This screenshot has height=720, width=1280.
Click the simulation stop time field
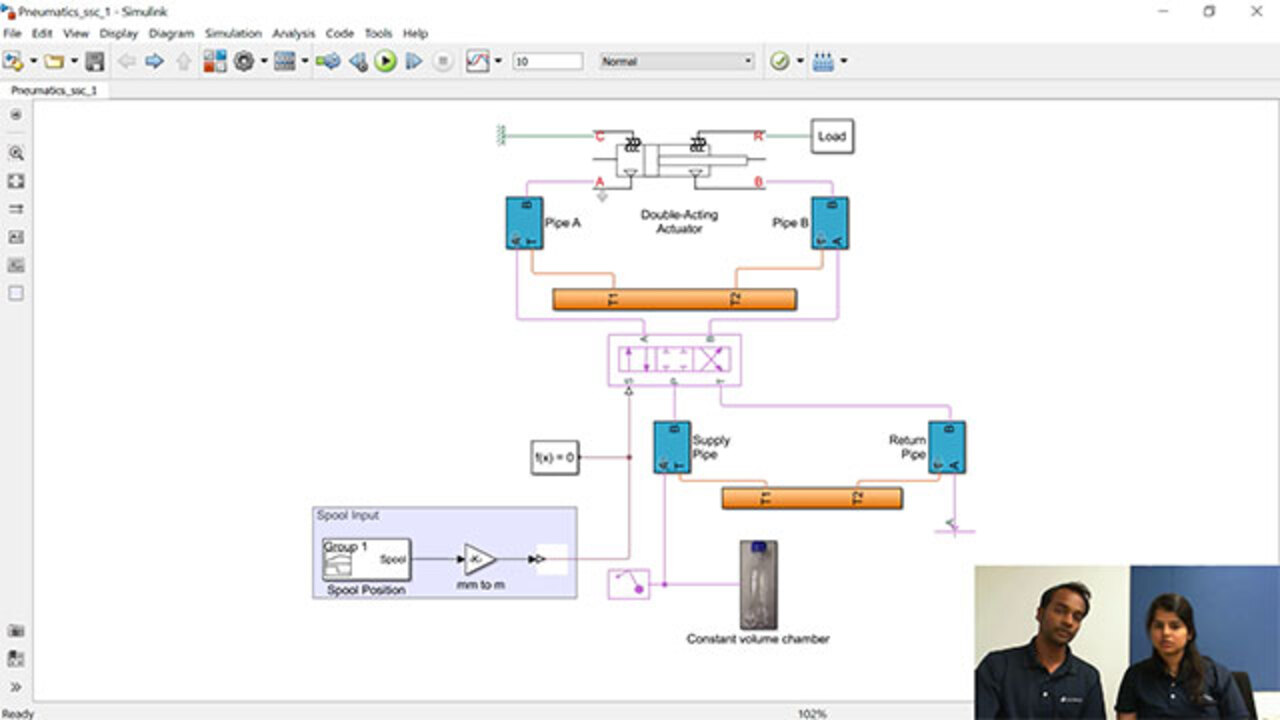[547, 62]
